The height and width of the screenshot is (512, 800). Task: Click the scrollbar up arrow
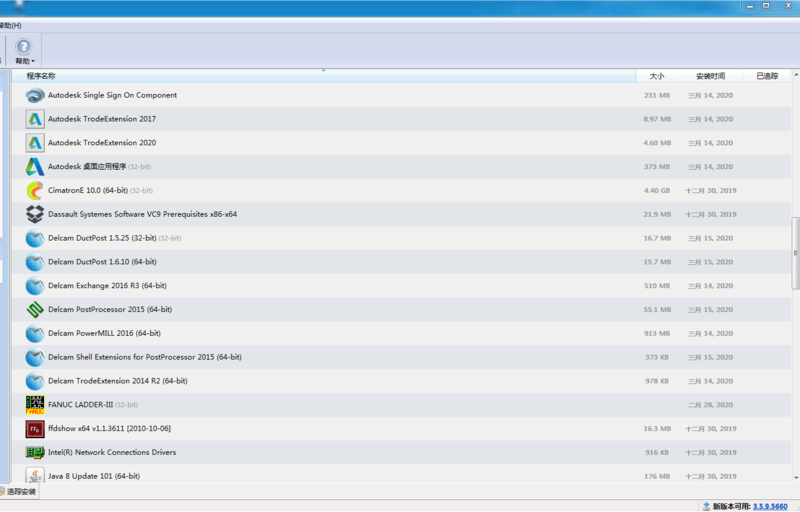795,75
